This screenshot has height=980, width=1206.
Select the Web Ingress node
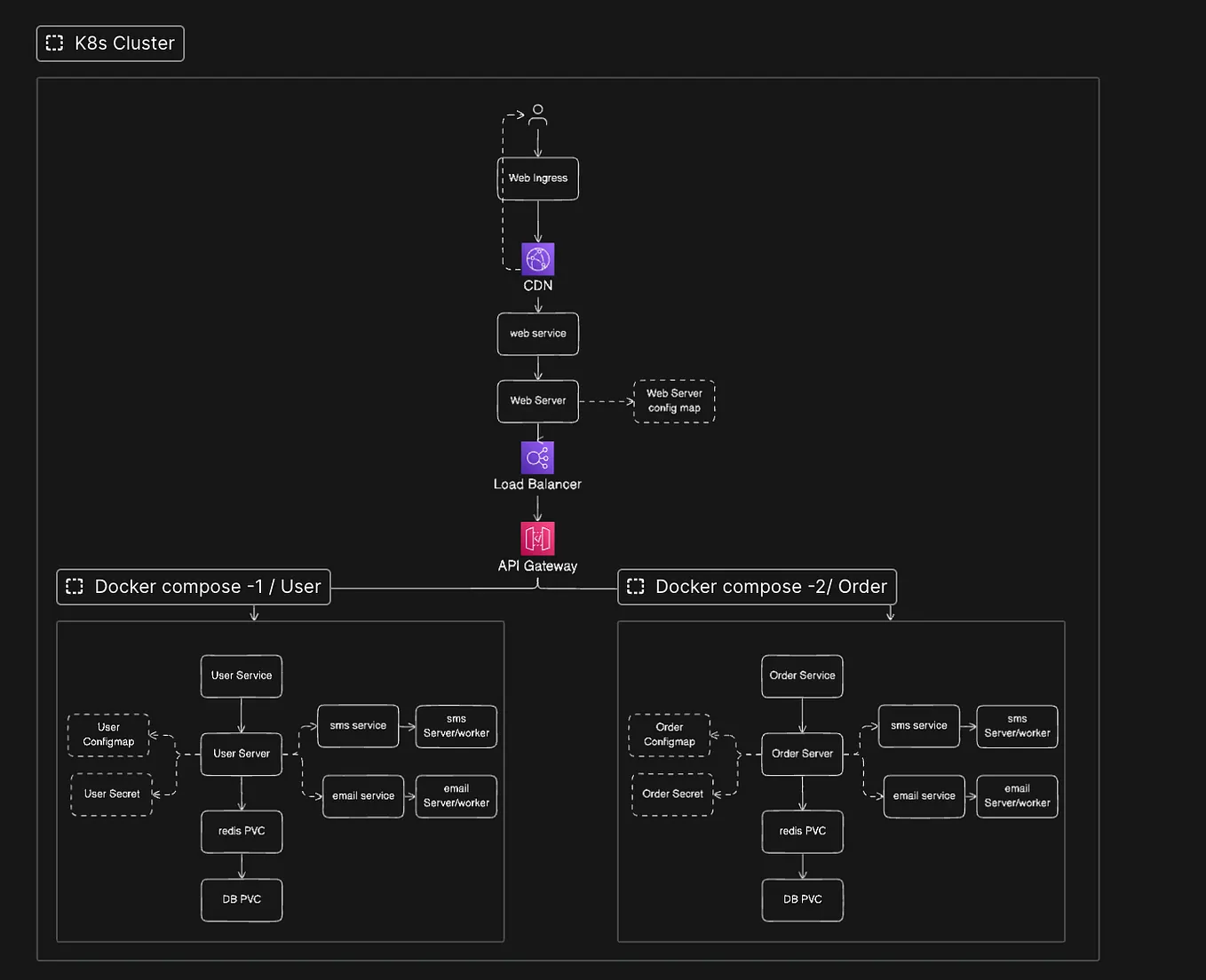pos(537,178)
